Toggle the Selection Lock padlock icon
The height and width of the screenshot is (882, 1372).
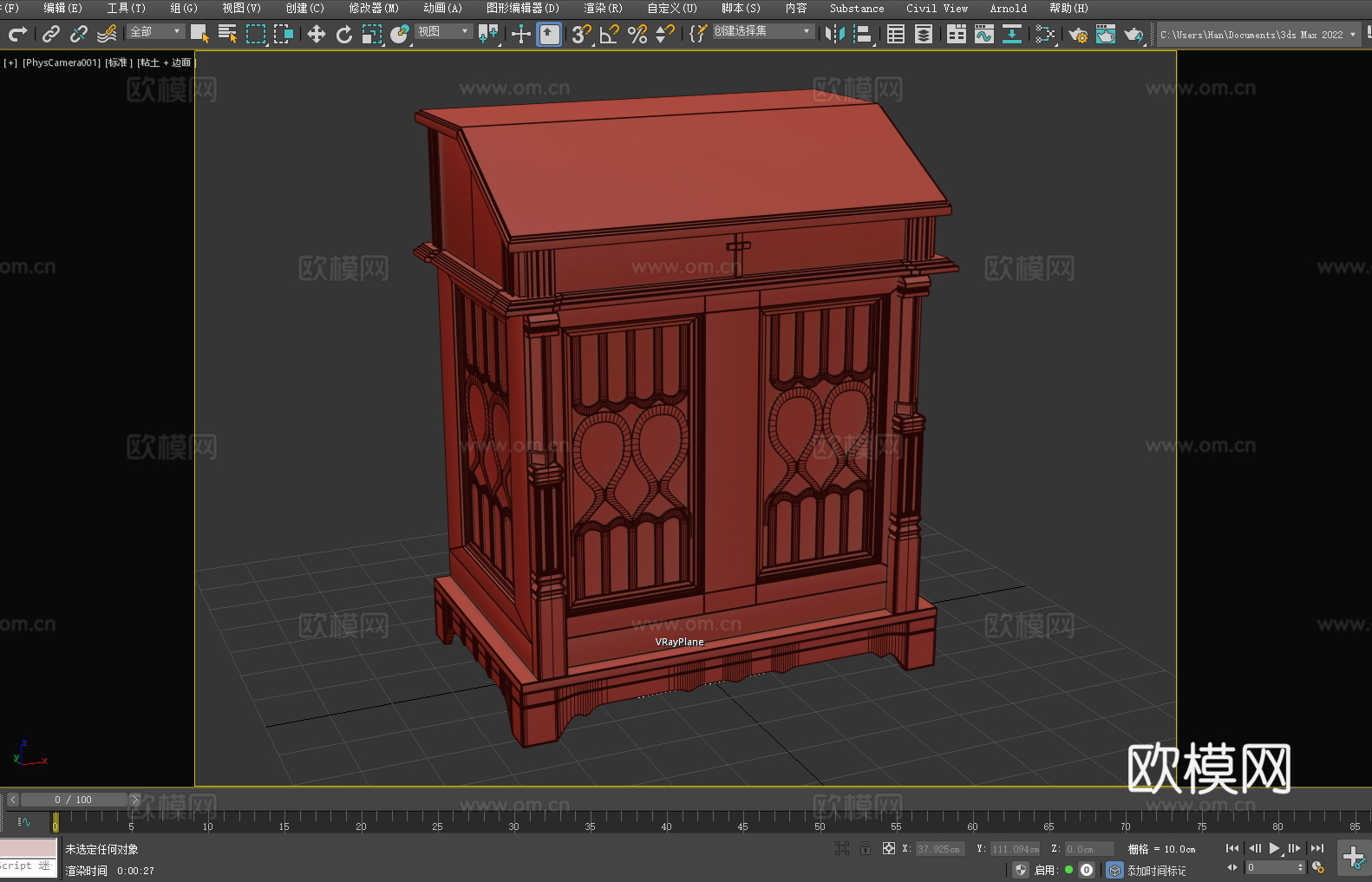point(866,848)
